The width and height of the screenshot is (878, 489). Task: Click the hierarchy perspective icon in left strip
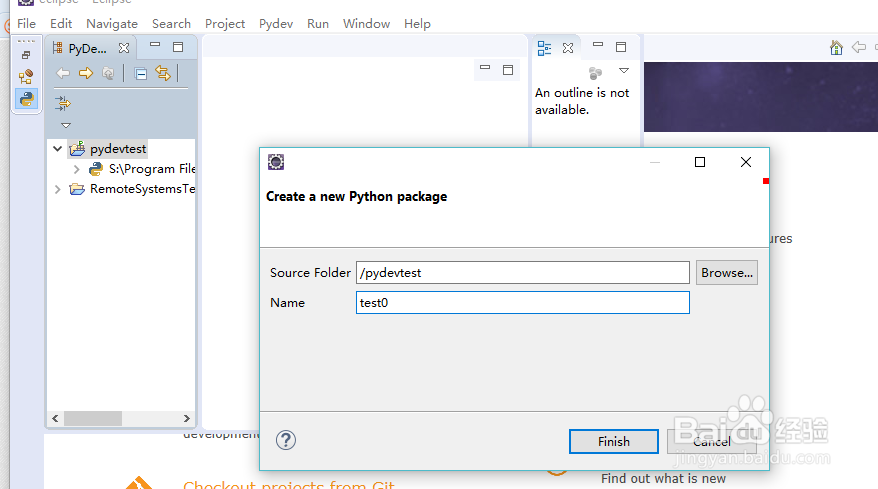point(26,76)
